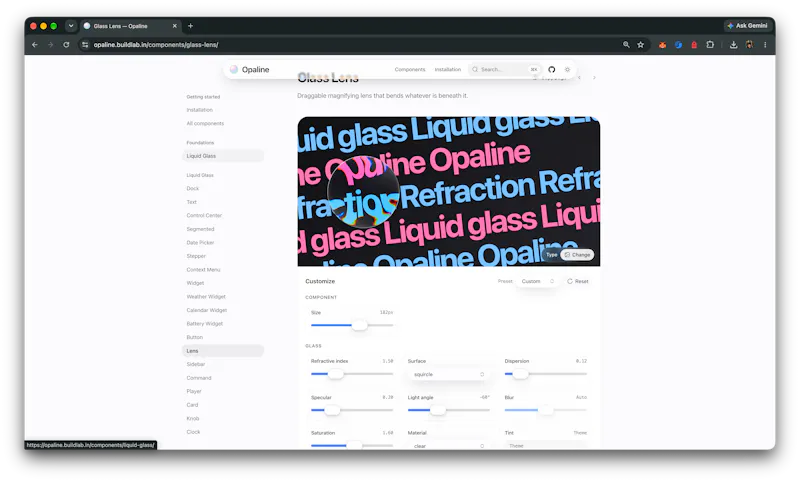The width and height of the screenshot is (800, 482).
Task: Click the Reset button in Customize
Action: coord(578,281)
